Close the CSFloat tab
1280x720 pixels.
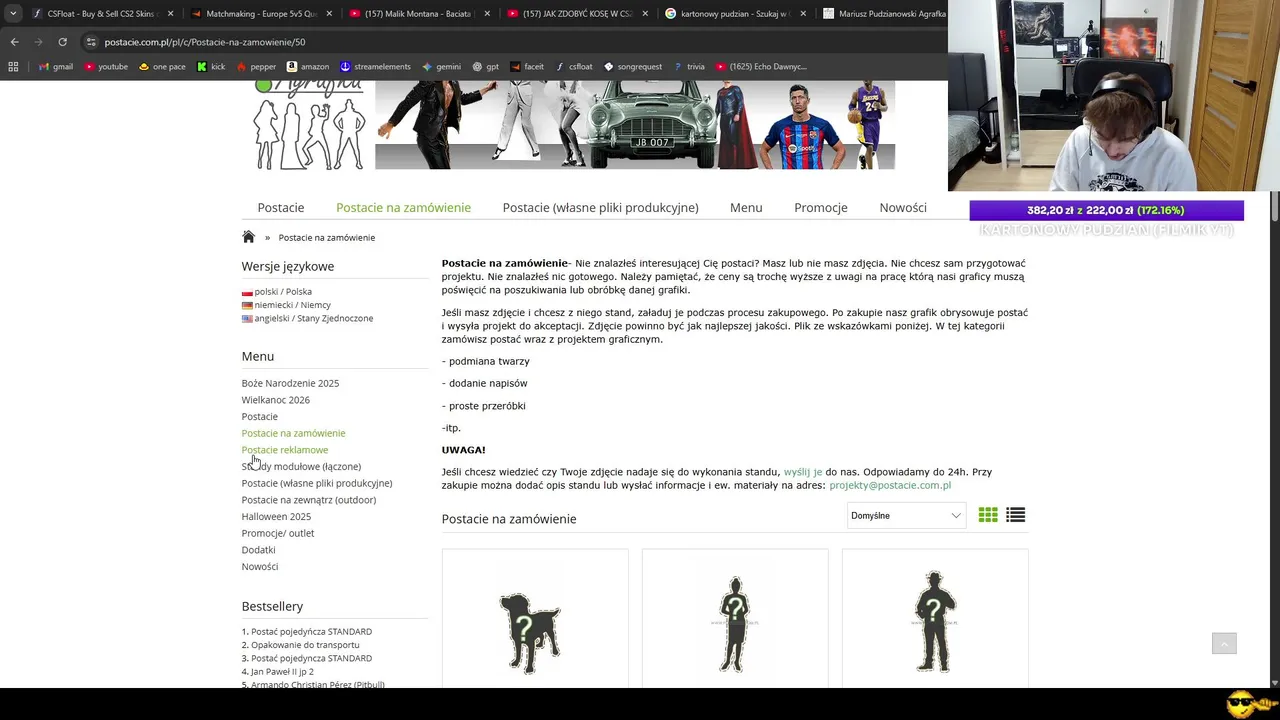170,14
